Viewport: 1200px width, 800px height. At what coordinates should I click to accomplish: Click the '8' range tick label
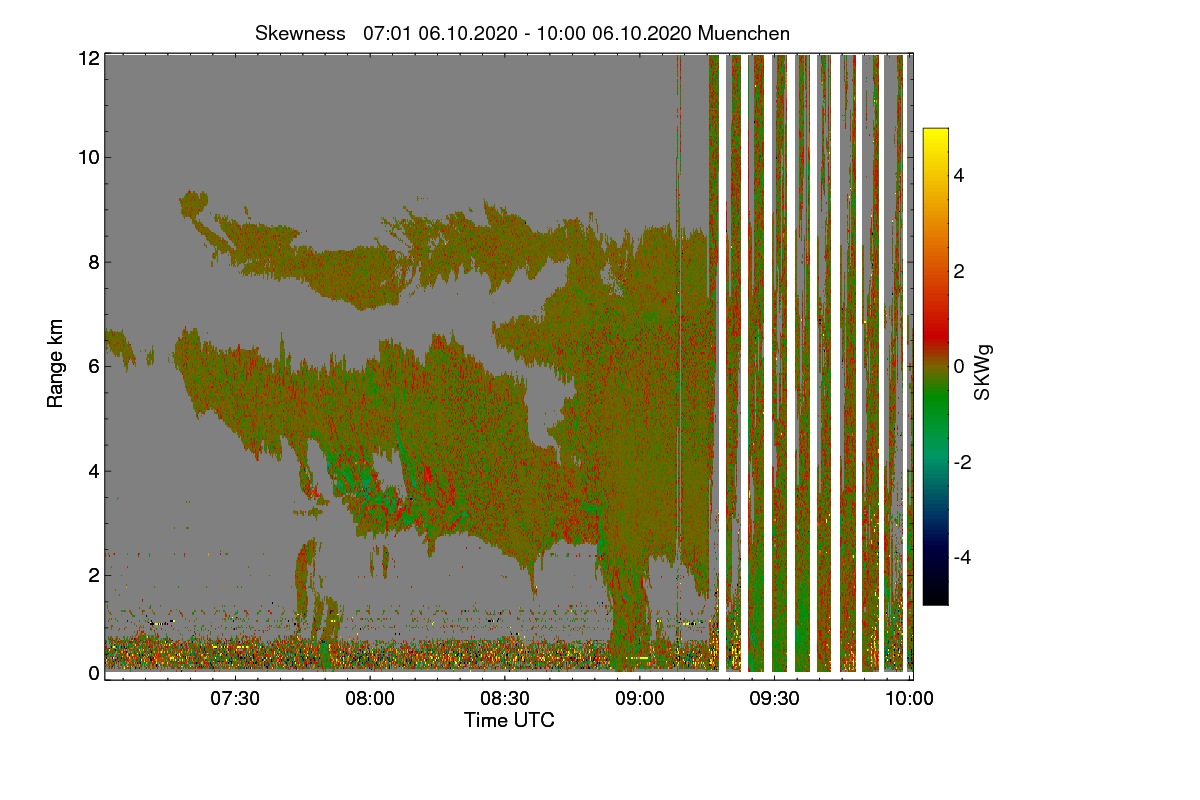pyautogui.click(x=94, y=262)
